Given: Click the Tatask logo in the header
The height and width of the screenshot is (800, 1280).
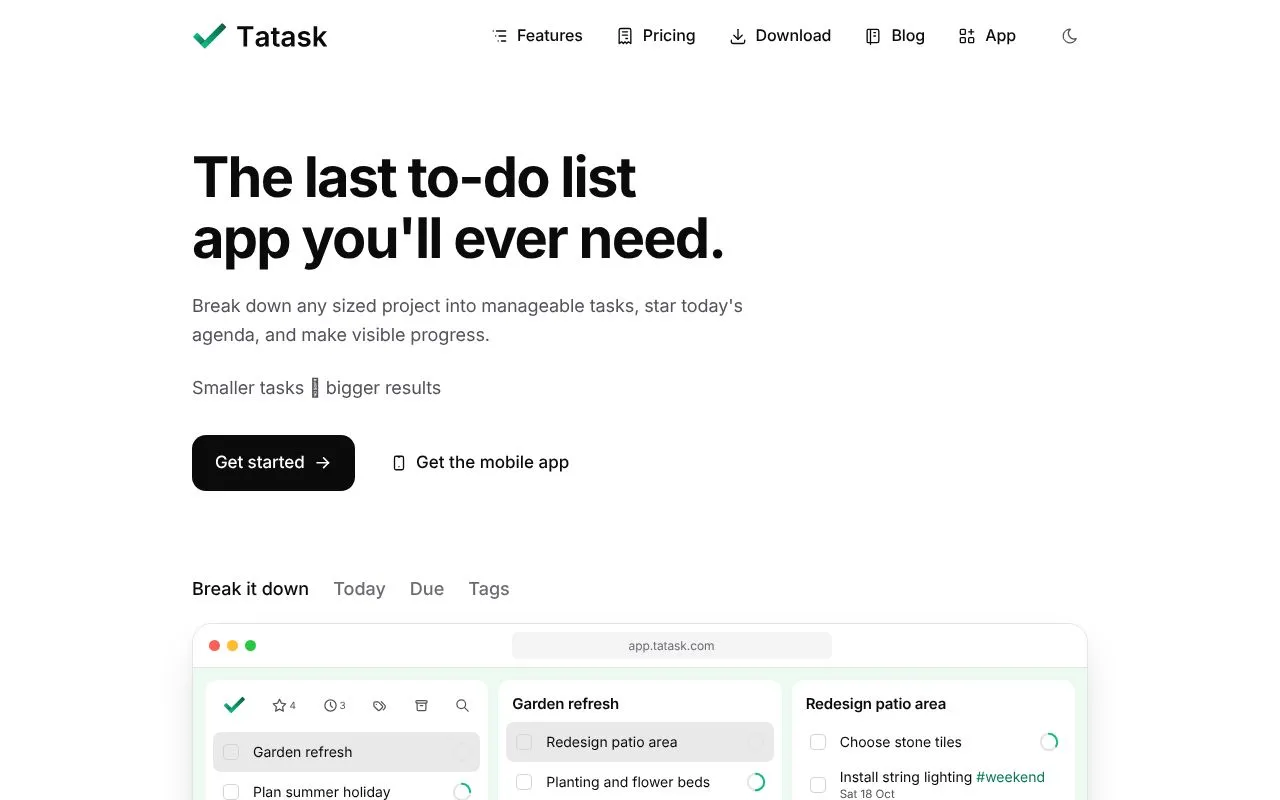Looking at the screenshot, I should click(260, 36).
